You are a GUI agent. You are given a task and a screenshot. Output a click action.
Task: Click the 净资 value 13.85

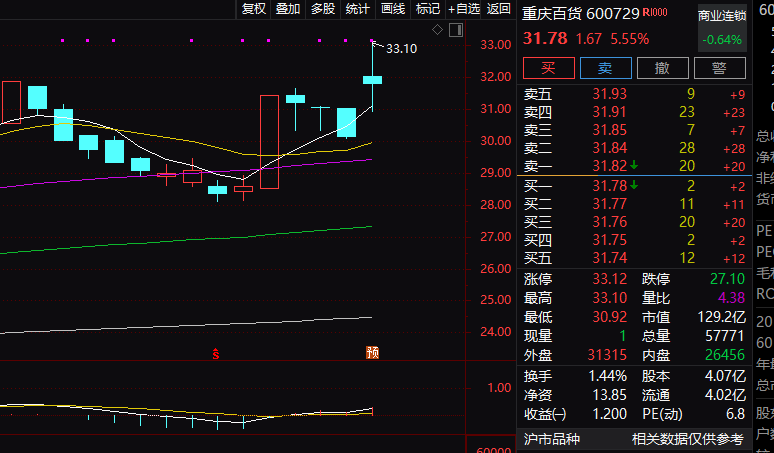[x=610, y=395]
